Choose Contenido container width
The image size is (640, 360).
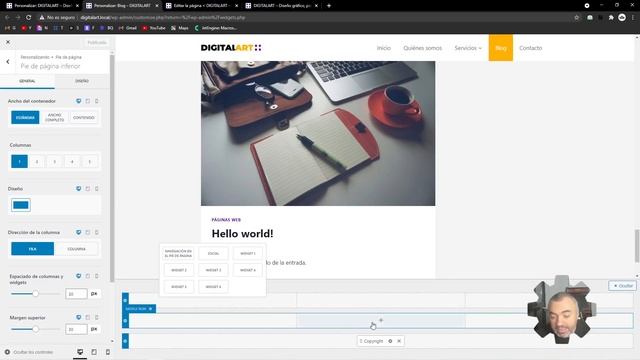84,118
